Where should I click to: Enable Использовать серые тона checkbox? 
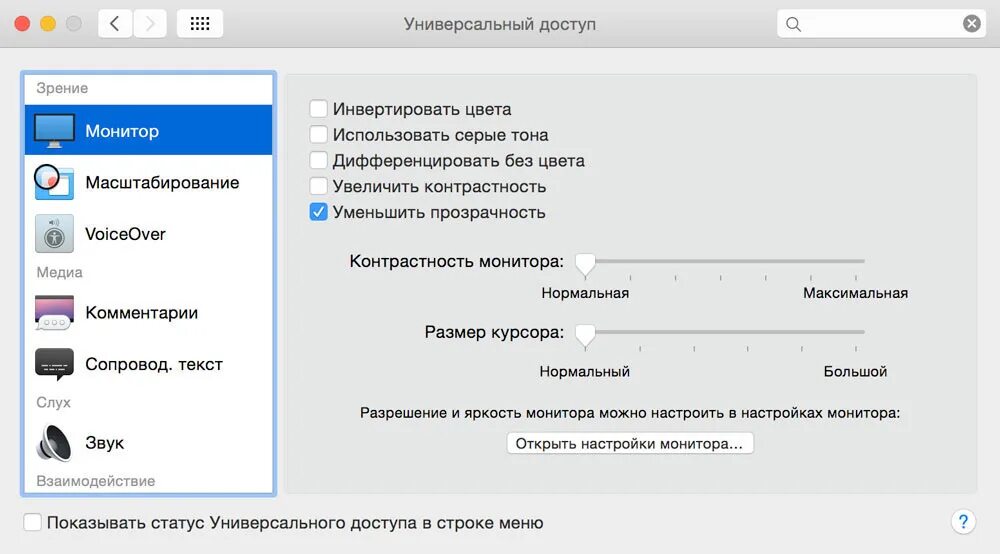point(318,135)
